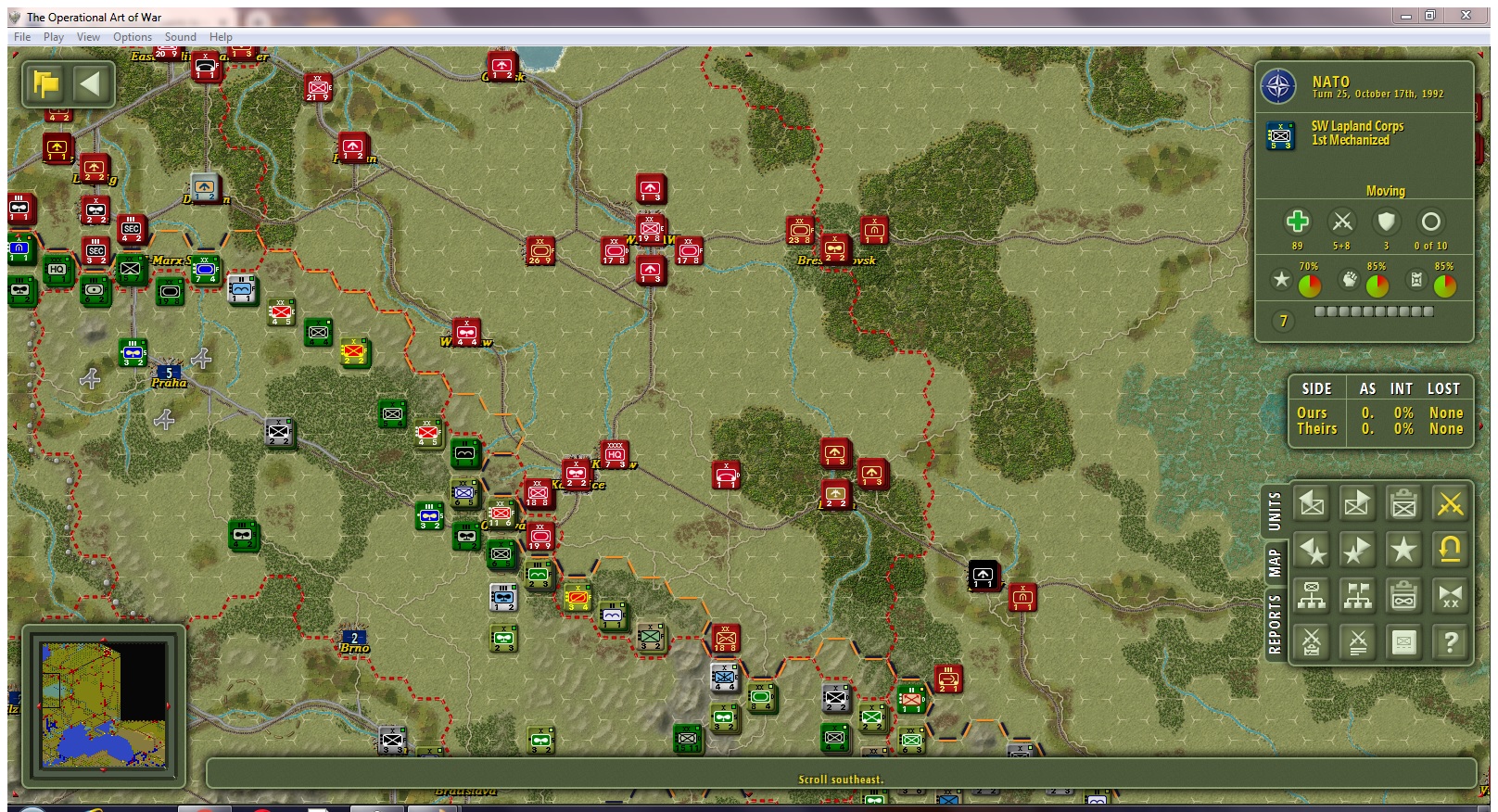Click the "LOST" column header
Viewport: 1498px width, 812px height.
1443,389
